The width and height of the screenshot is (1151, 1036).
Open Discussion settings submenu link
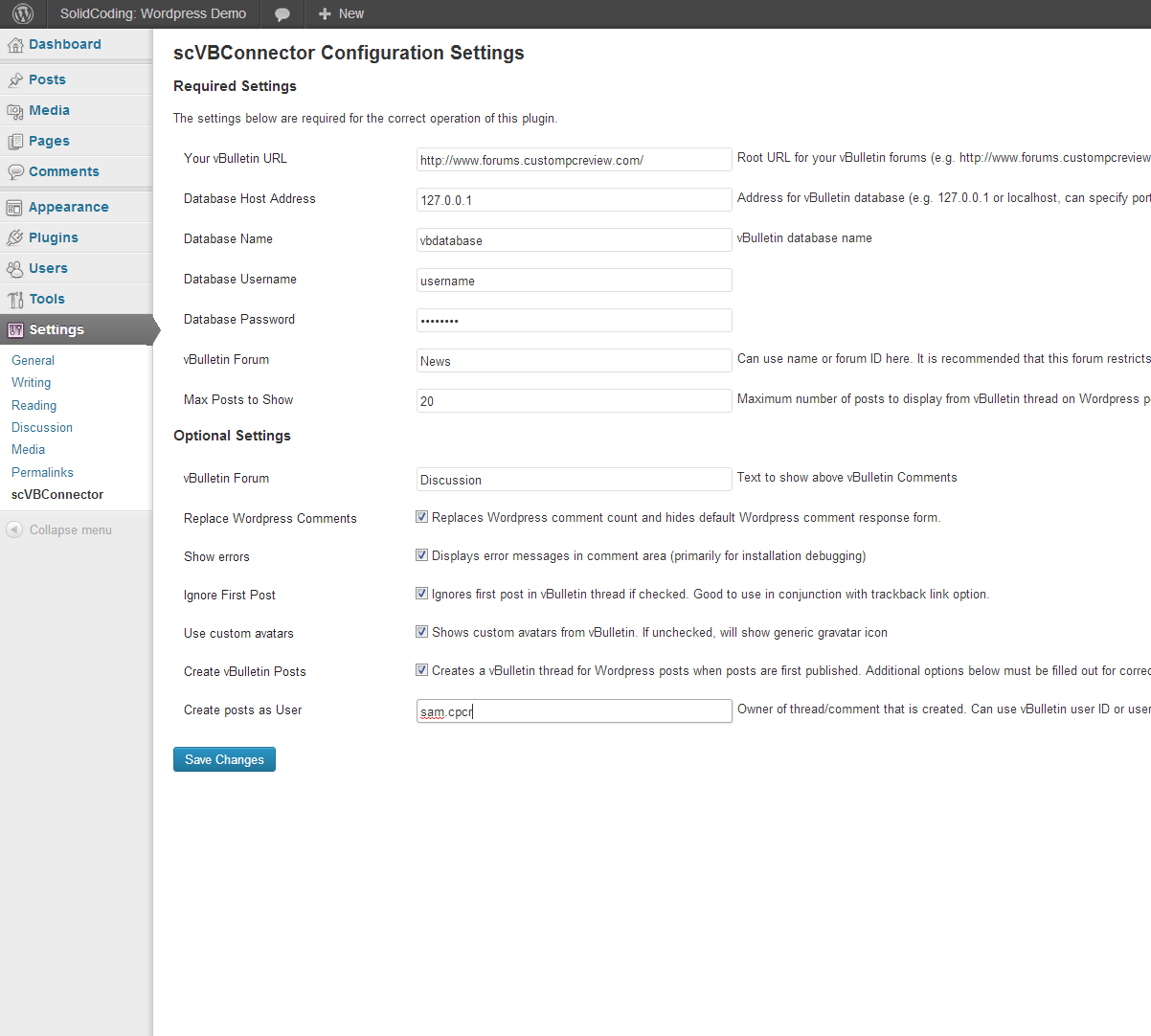[x=42, y=428]
